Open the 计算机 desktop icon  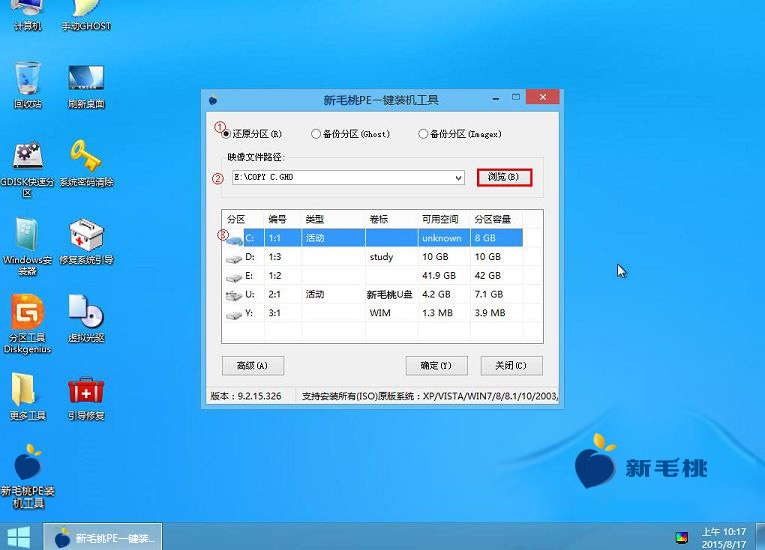click(x=27, y=15)
